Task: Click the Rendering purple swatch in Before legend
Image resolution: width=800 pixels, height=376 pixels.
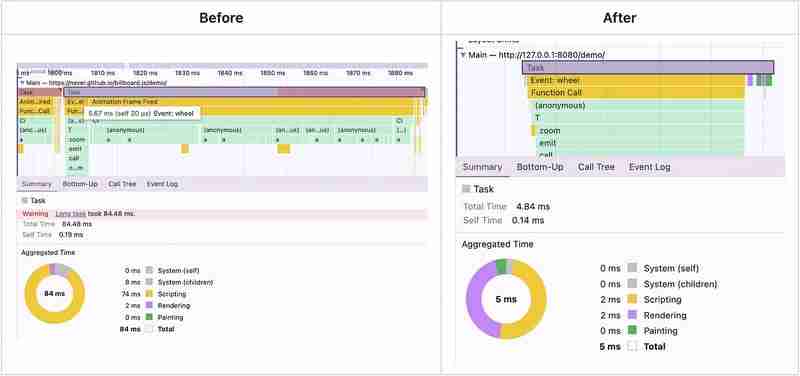Action: tap(149, 306)
